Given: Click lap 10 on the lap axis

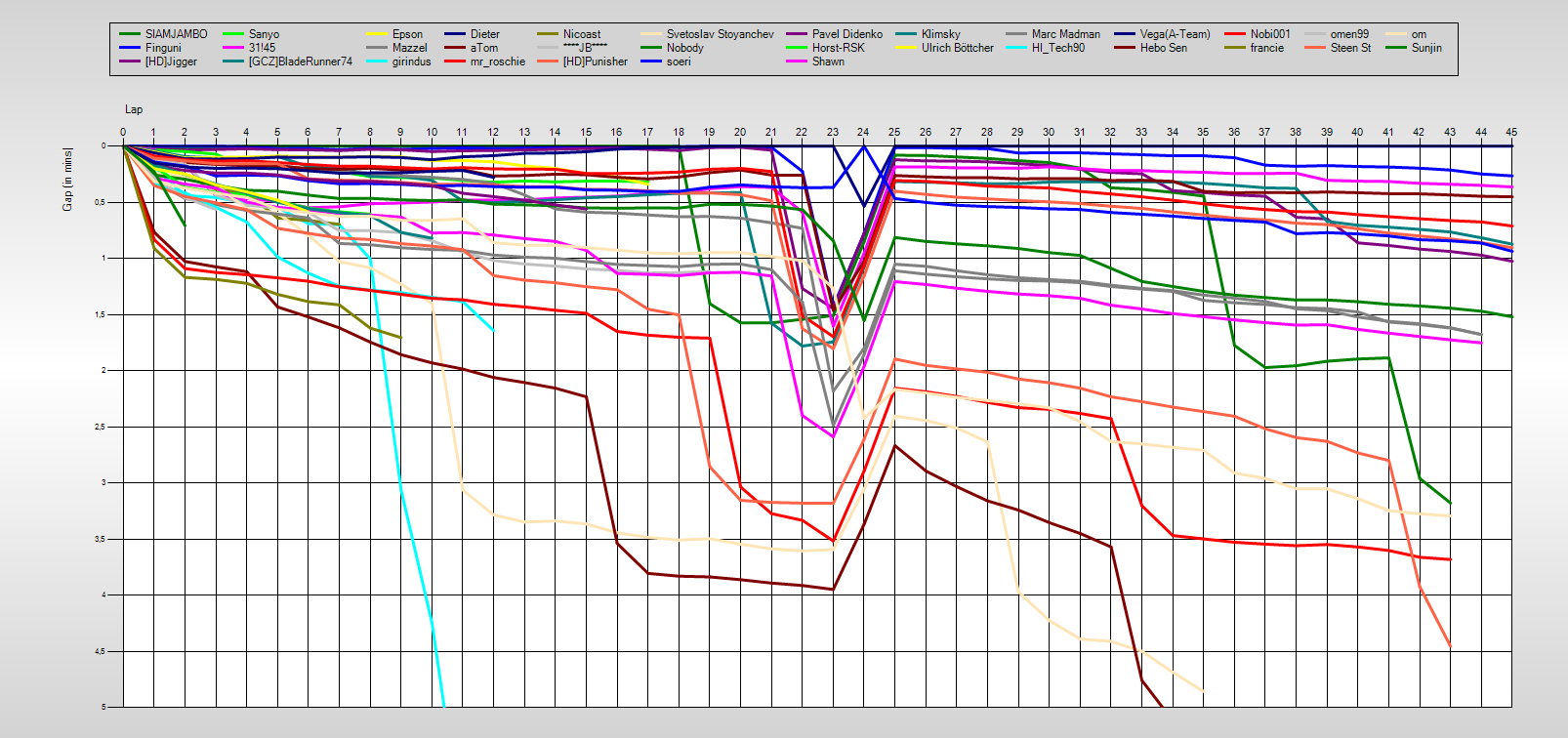Looking at the screenshot, I should (432, 132).
